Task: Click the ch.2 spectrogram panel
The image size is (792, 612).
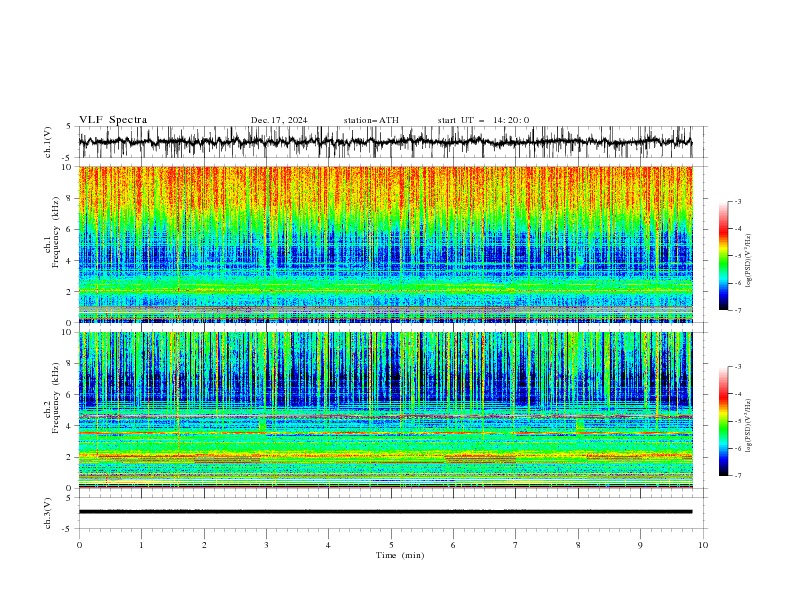Action: coord(385,410)
